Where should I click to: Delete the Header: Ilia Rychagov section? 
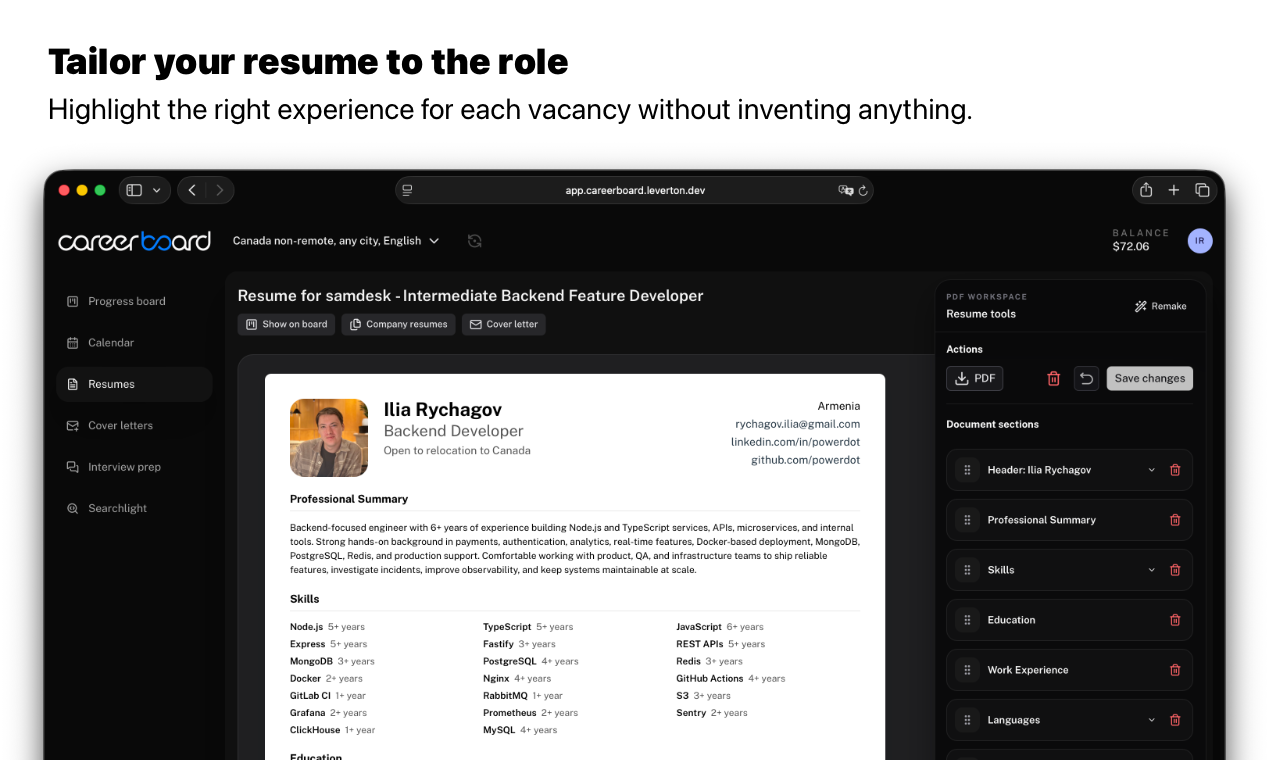pos(1175,470)
